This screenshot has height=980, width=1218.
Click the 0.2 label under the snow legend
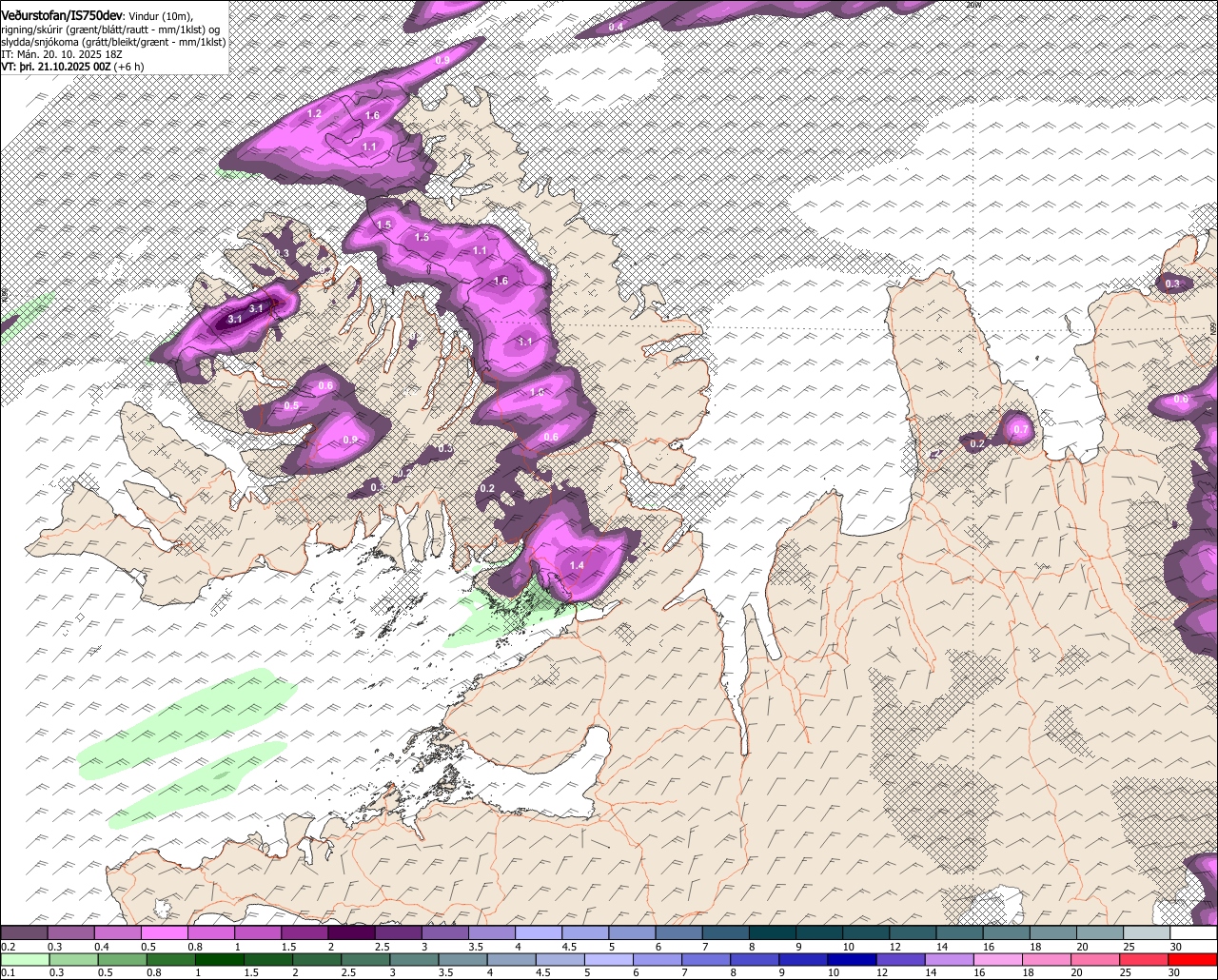click(x=8, y=947)
